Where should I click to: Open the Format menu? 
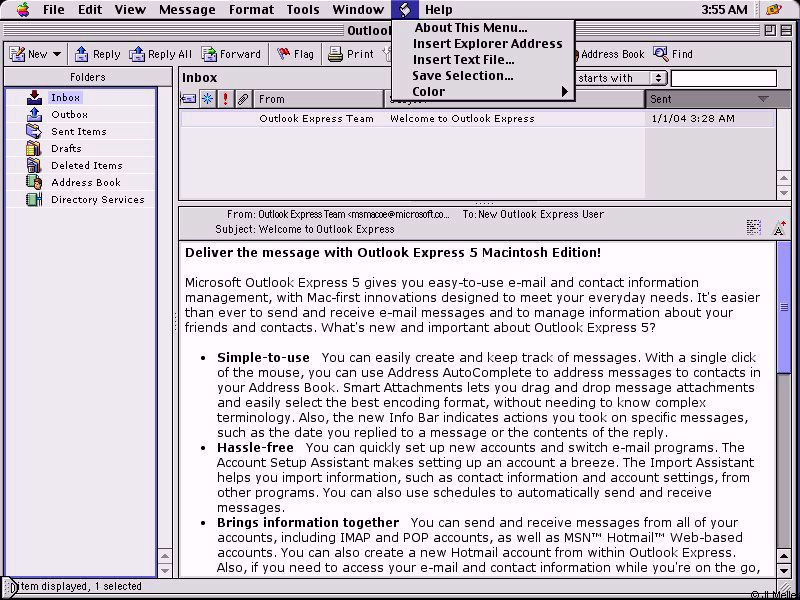[x=251, y=9]
